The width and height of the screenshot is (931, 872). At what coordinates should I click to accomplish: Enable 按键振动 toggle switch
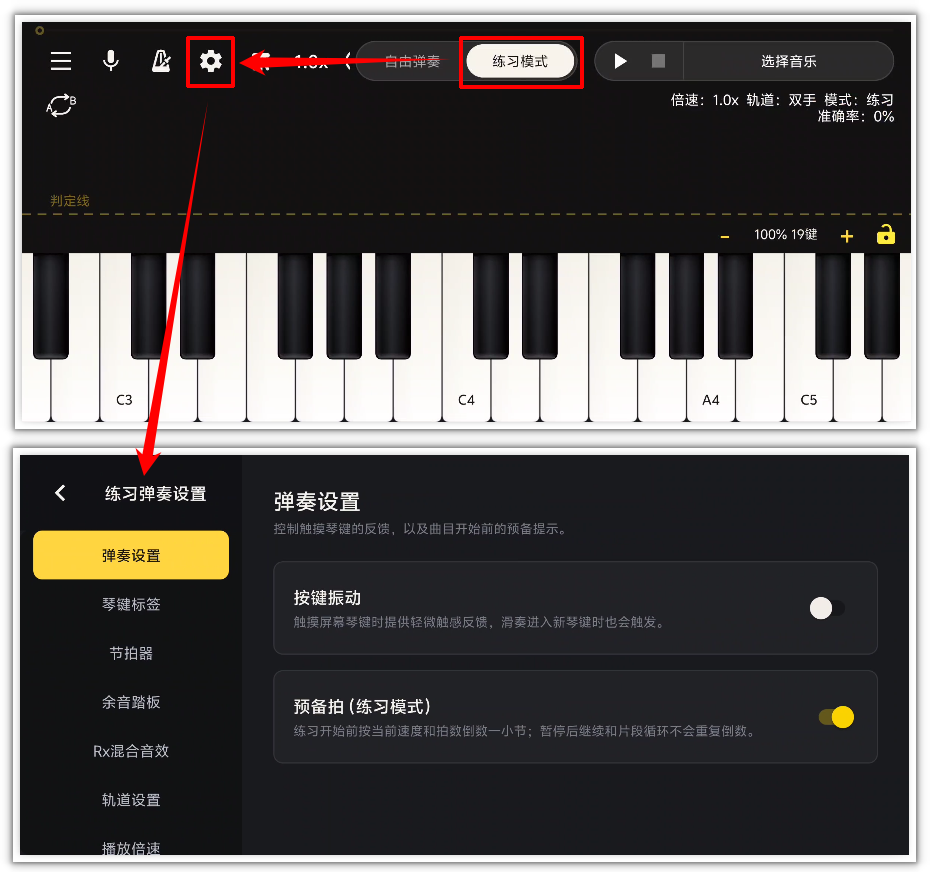click(827, 608)
